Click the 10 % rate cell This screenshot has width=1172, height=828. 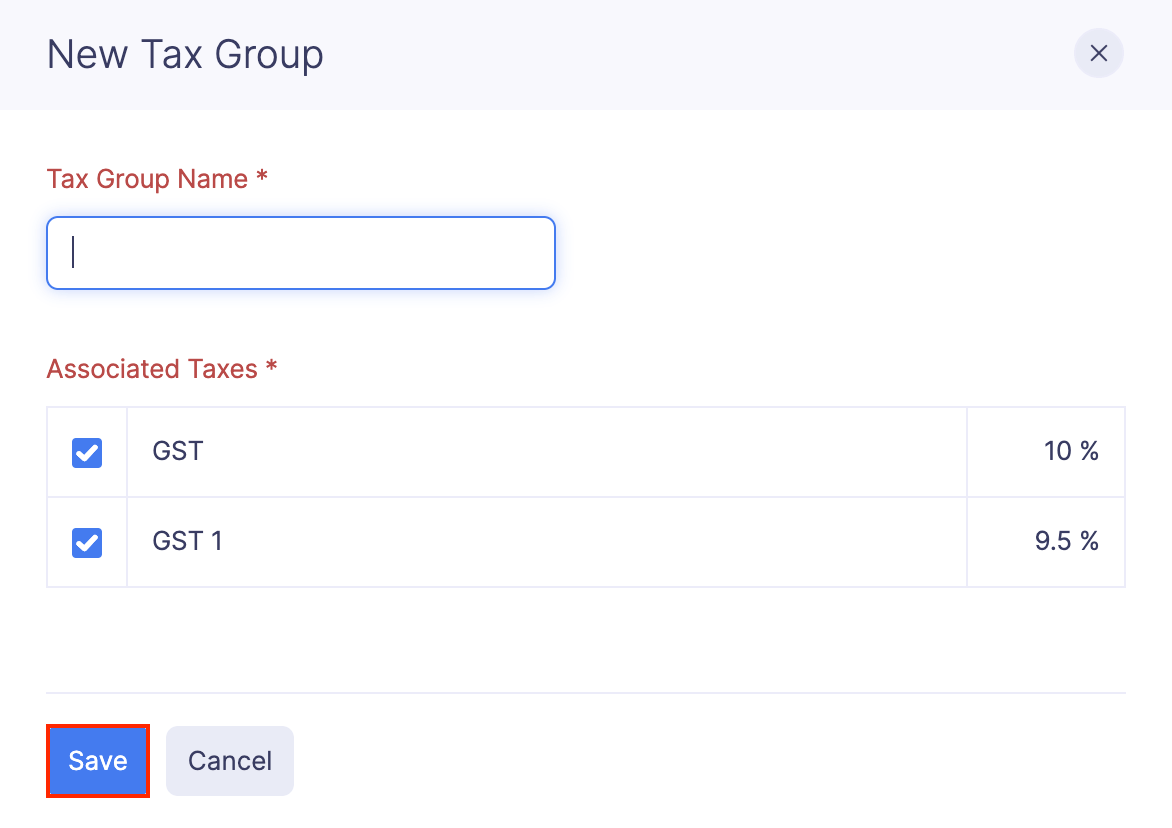(1070, 452)
